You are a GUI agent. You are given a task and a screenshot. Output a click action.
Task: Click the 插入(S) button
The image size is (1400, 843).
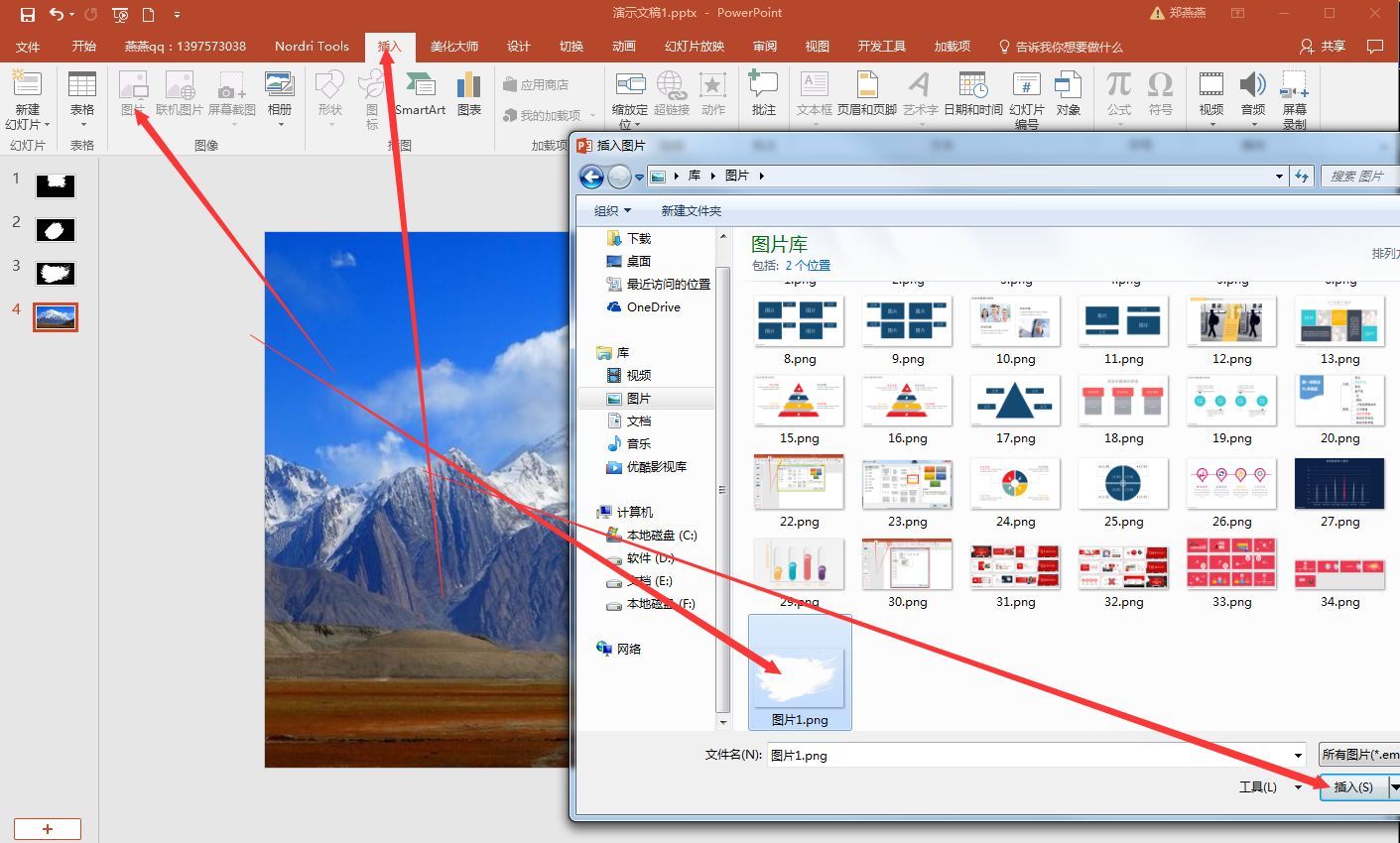pyautogui.click(x=1352, y=787)
